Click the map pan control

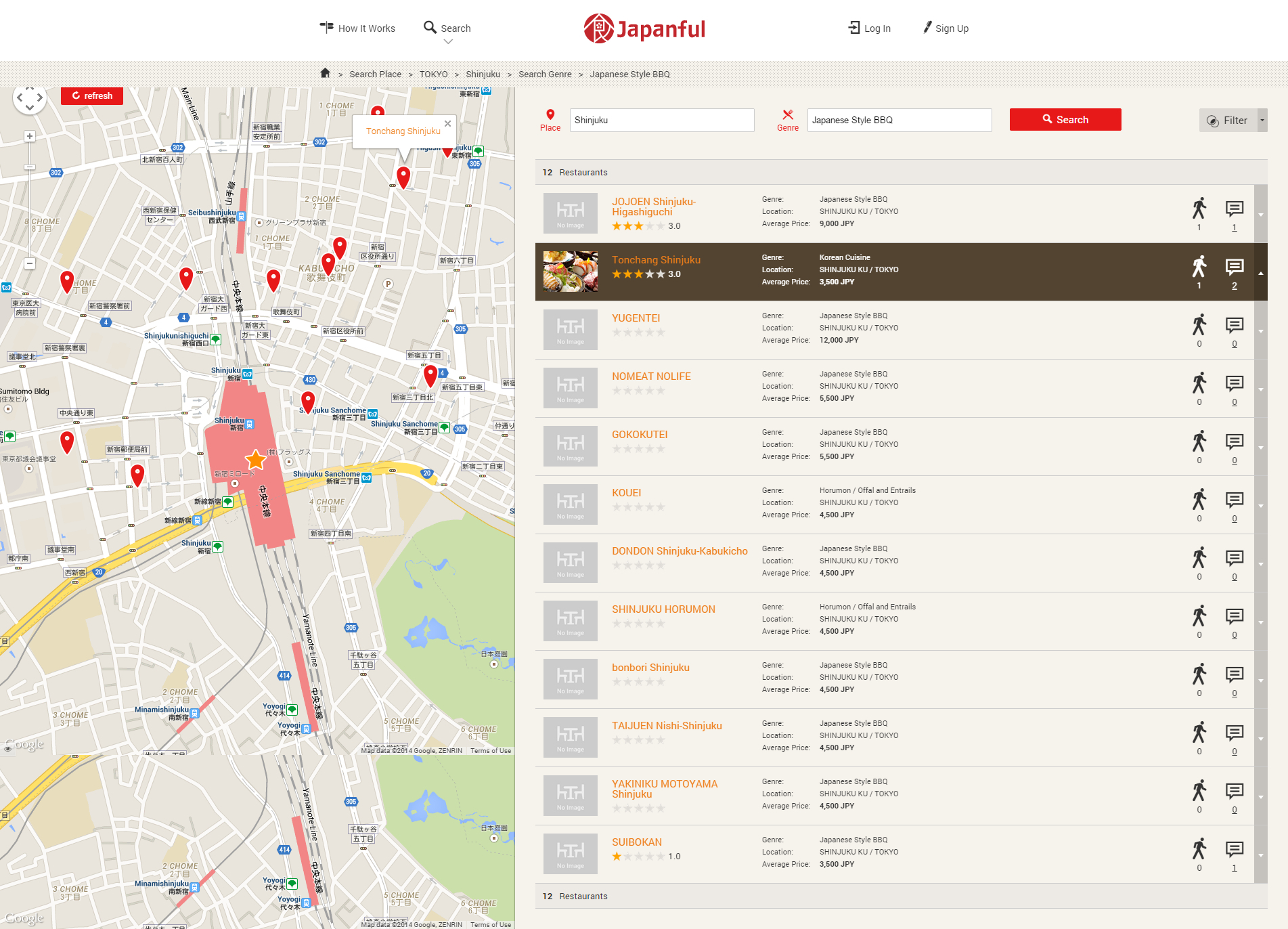30,98
